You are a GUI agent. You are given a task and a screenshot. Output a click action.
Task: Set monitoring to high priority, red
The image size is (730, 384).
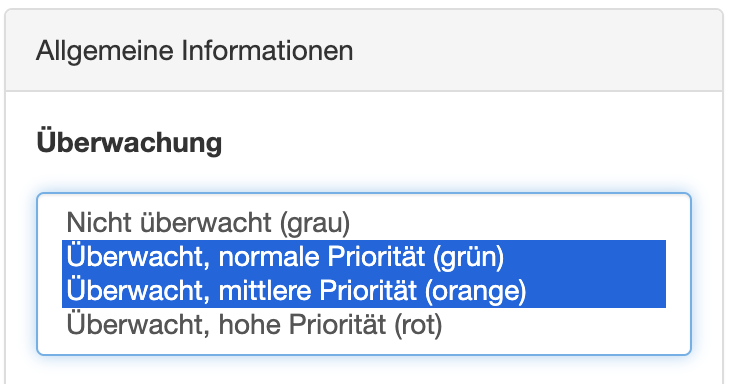pyautogui.click(x=364, y=324)
